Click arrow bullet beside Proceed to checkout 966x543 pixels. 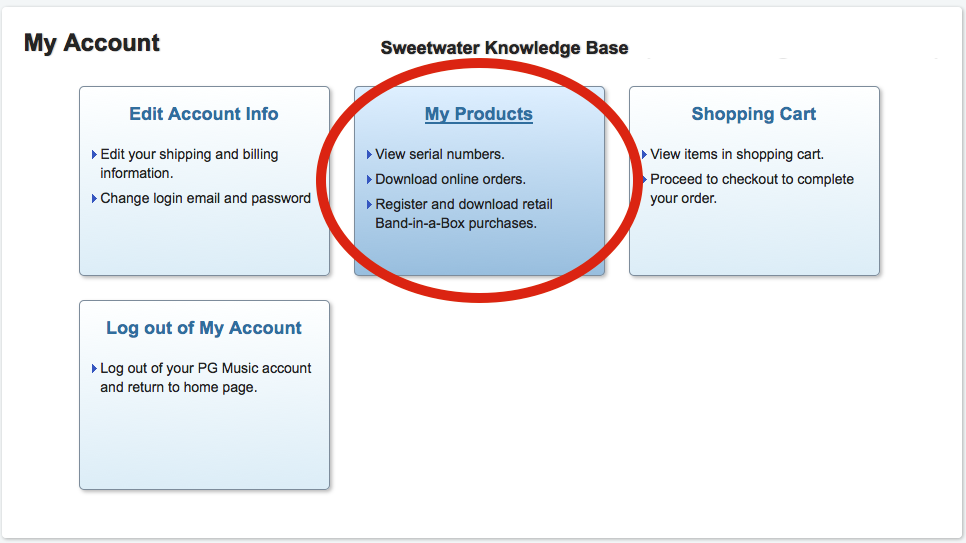(644, 179)
